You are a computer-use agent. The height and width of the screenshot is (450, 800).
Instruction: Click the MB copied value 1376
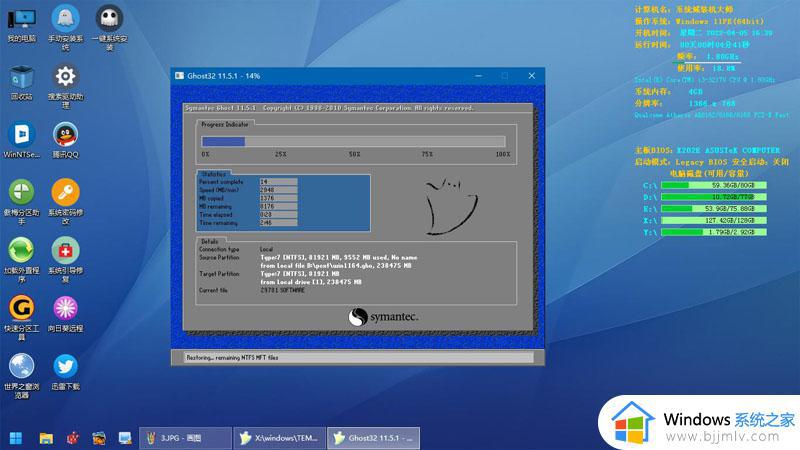(x=278, y=198)
